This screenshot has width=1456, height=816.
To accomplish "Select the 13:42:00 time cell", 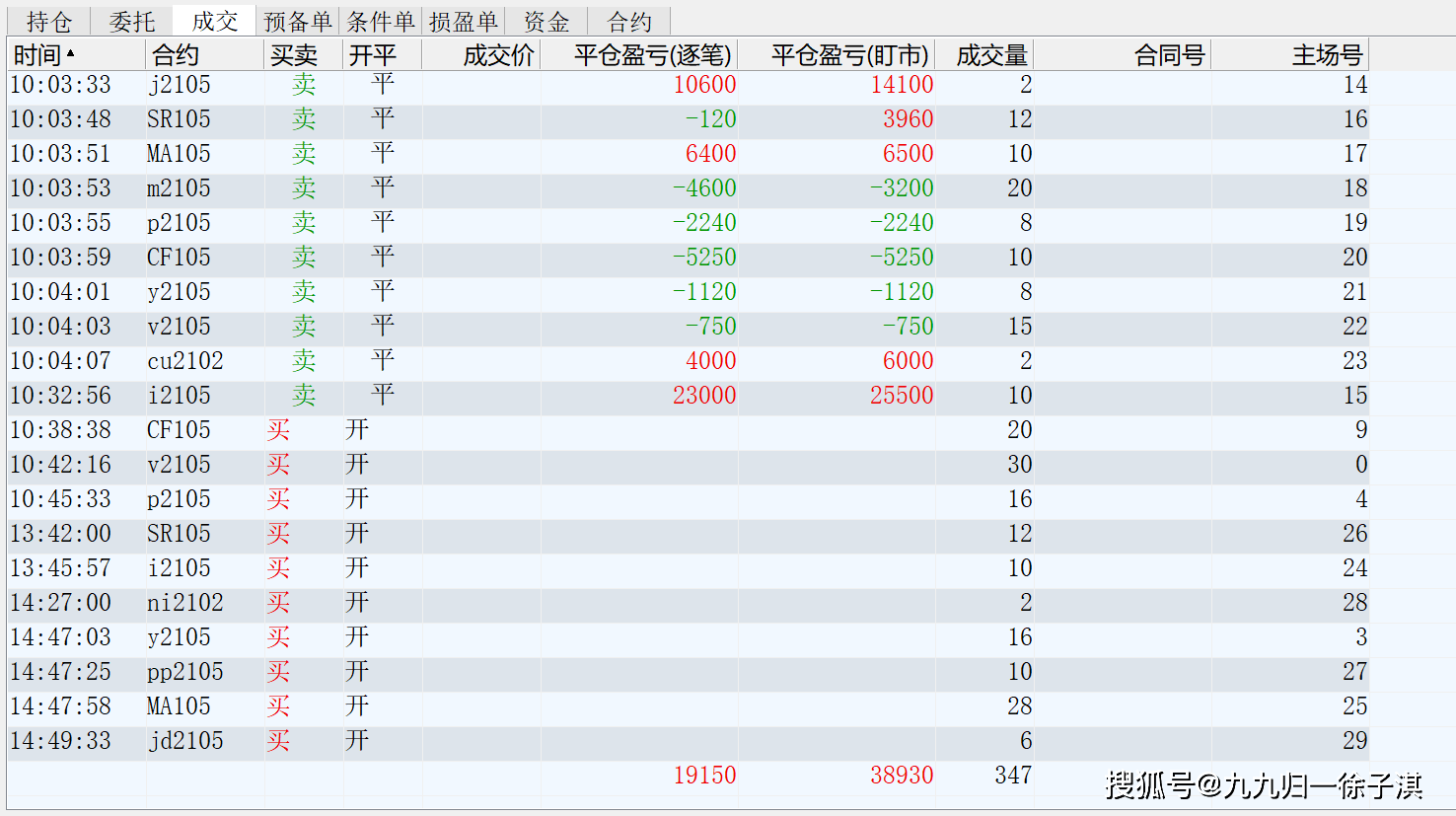I will tap(60, 534).
